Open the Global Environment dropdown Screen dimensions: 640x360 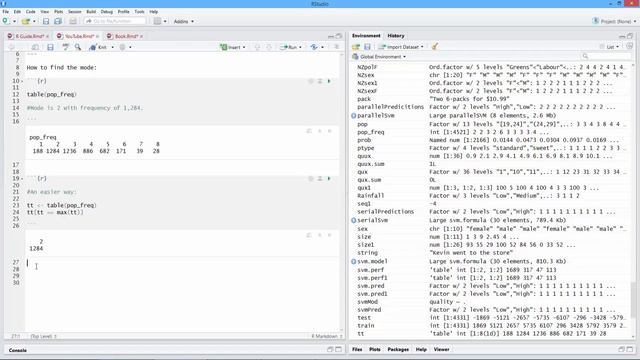coord(379,57)
